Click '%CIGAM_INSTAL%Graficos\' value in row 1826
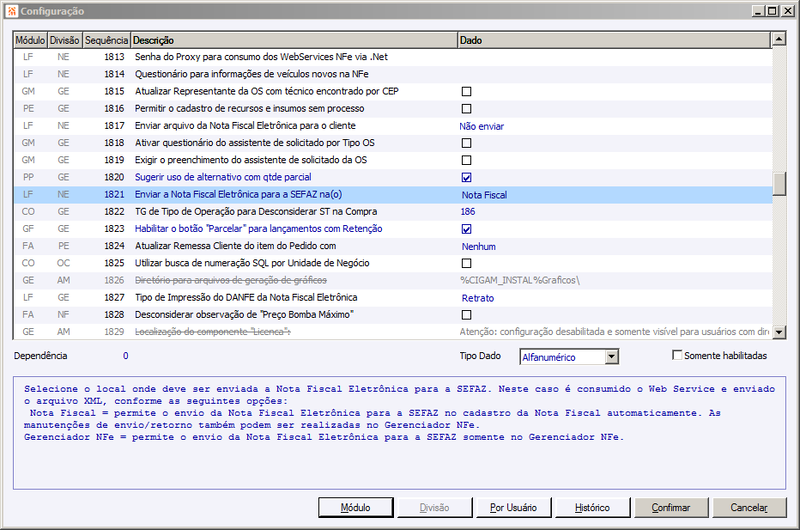 coord(520,281)
